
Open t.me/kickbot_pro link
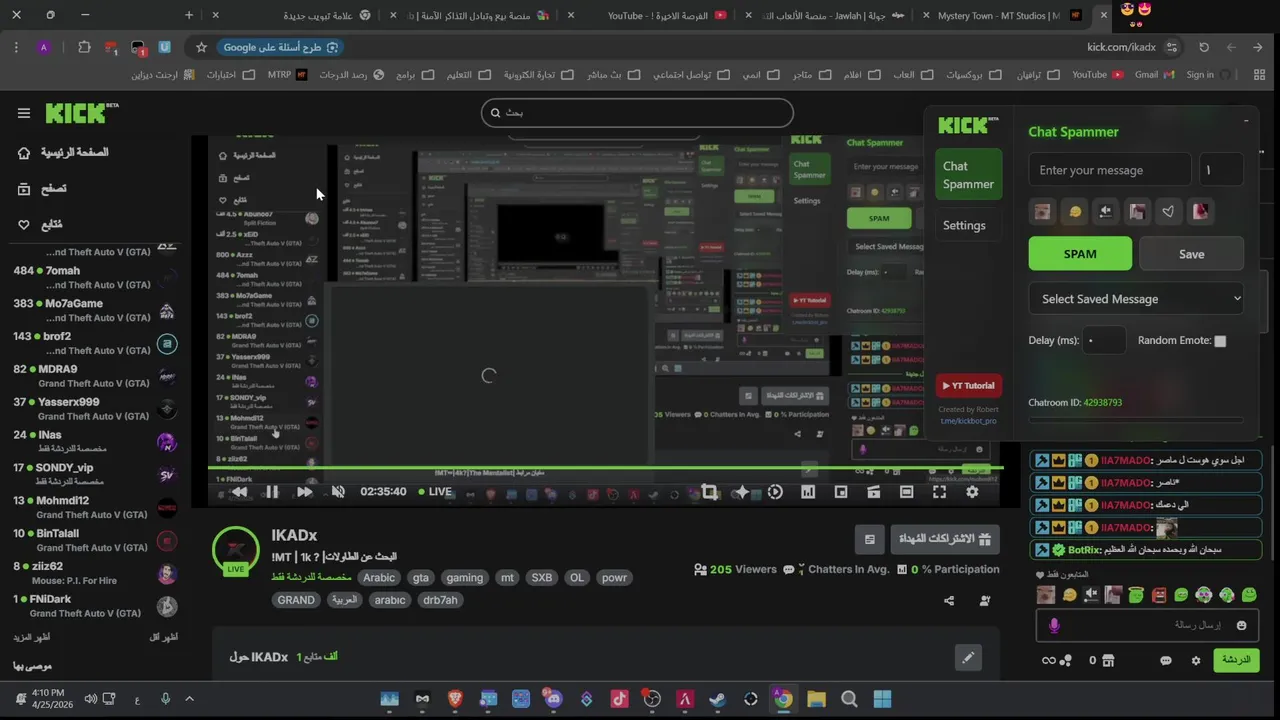click(x=968, y=421)
